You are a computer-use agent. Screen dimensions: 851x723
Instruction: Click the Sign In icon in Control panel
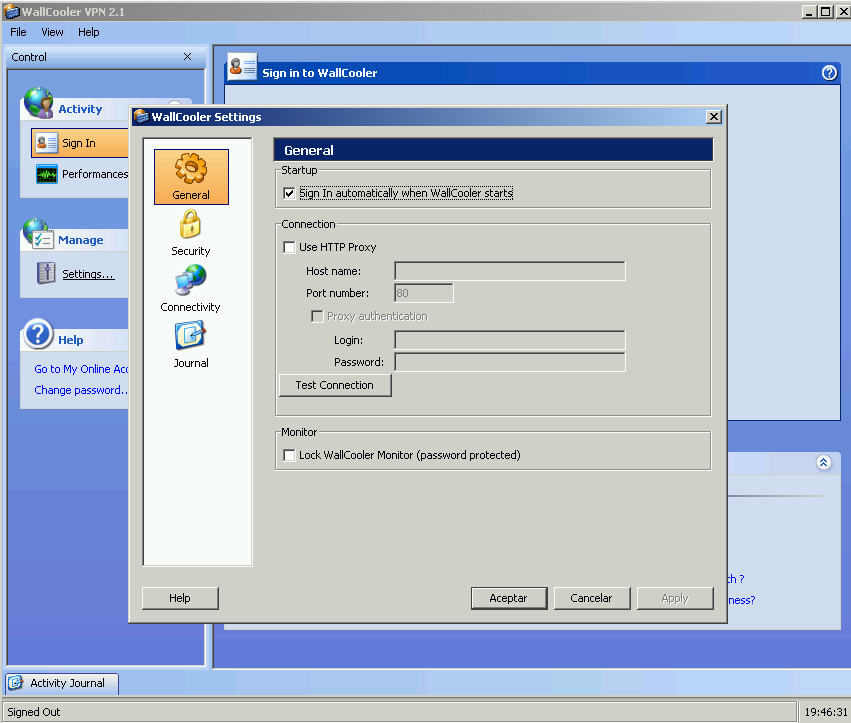(47, 143)
